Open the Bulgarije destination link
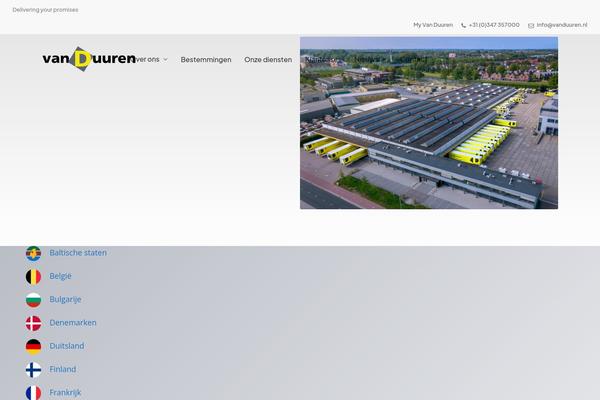Image resolution: width=600 pixels, height=400 pixels. (x=65, y=299)
